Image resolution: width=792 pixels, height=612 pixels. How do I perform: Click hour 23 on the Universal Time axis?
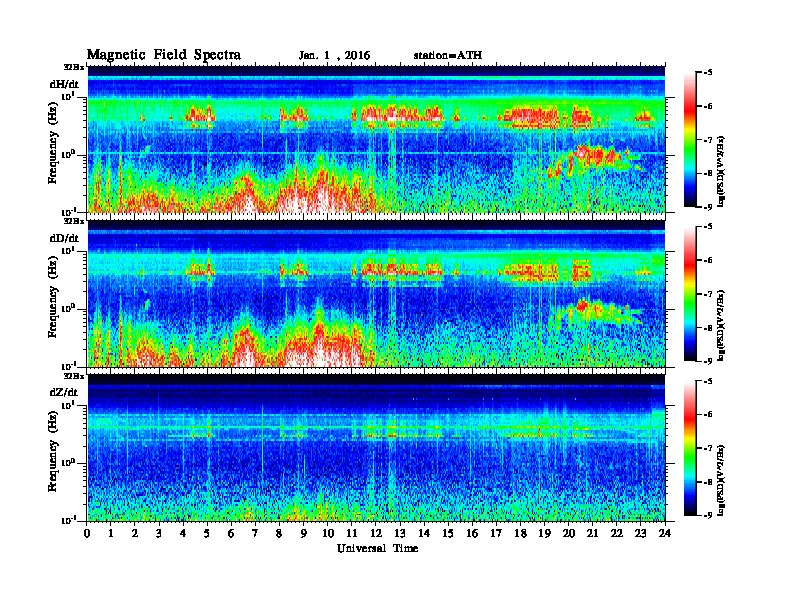coord(641,533)
